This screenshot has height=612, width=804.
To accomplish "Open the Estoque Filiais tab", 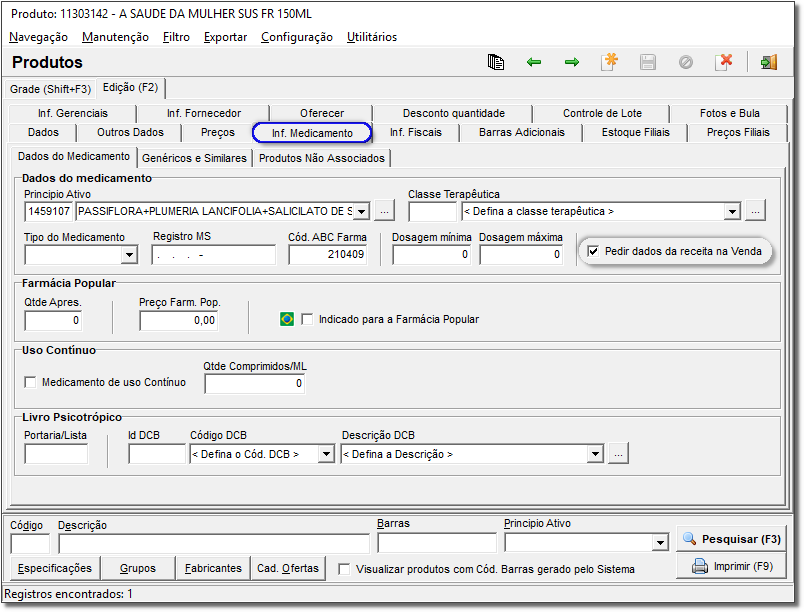I will coord(635,132).
